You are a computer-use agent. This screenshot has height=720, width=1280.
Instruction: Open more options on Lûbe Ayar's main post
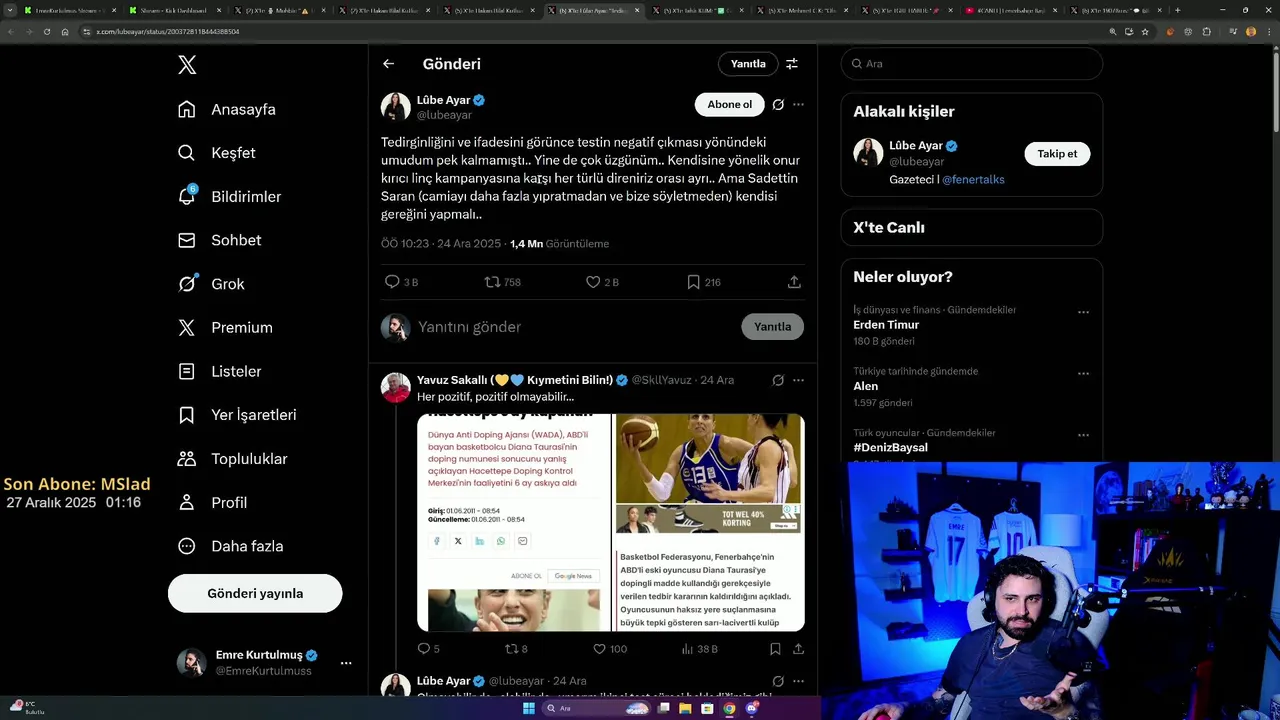coord(798,104)
